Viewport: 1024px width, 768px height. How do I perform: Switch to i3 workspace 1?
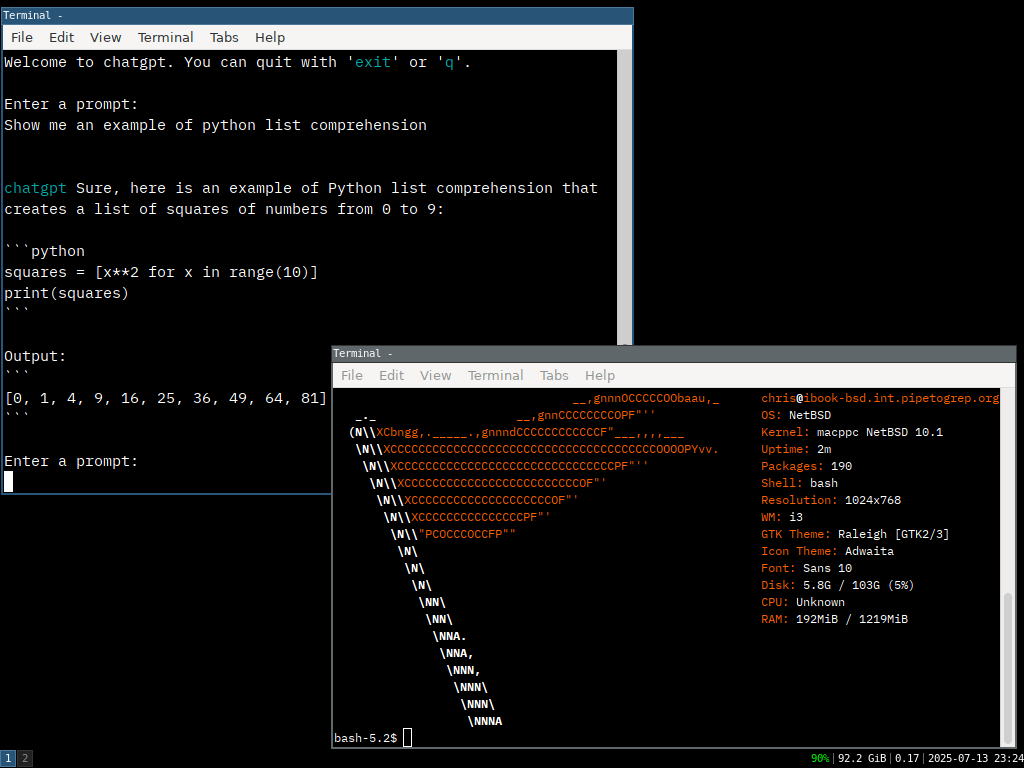8,758
